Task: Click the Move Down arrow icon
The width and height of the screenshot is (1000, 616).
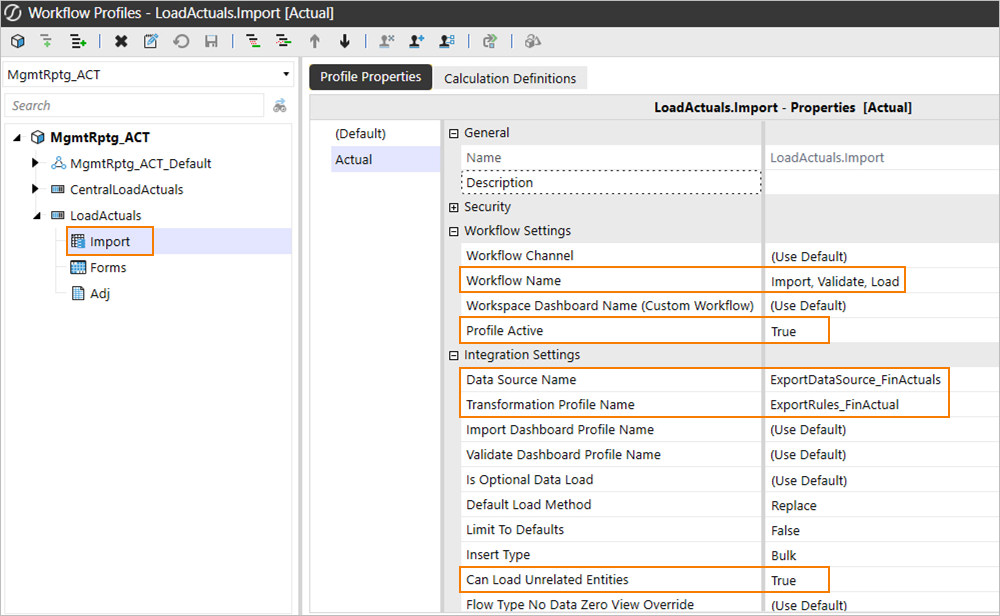Action: pos(345,41)
